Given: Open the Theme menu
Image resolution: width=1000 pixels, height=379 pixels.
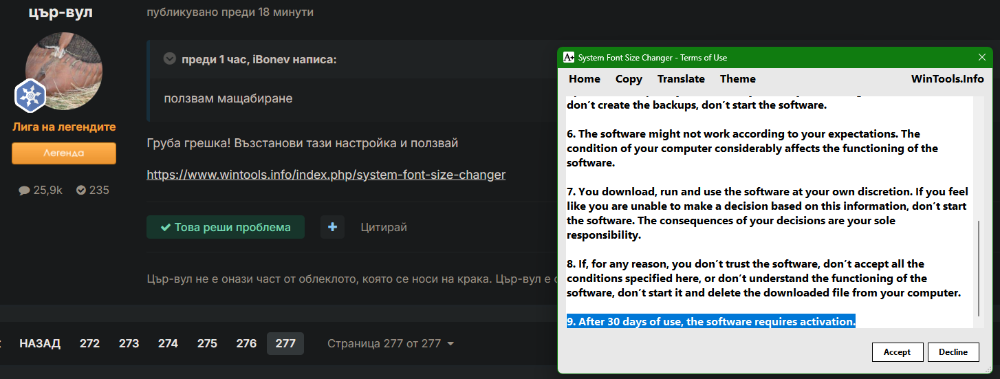Looking at the screenshot, I should (x=738, y=79).
